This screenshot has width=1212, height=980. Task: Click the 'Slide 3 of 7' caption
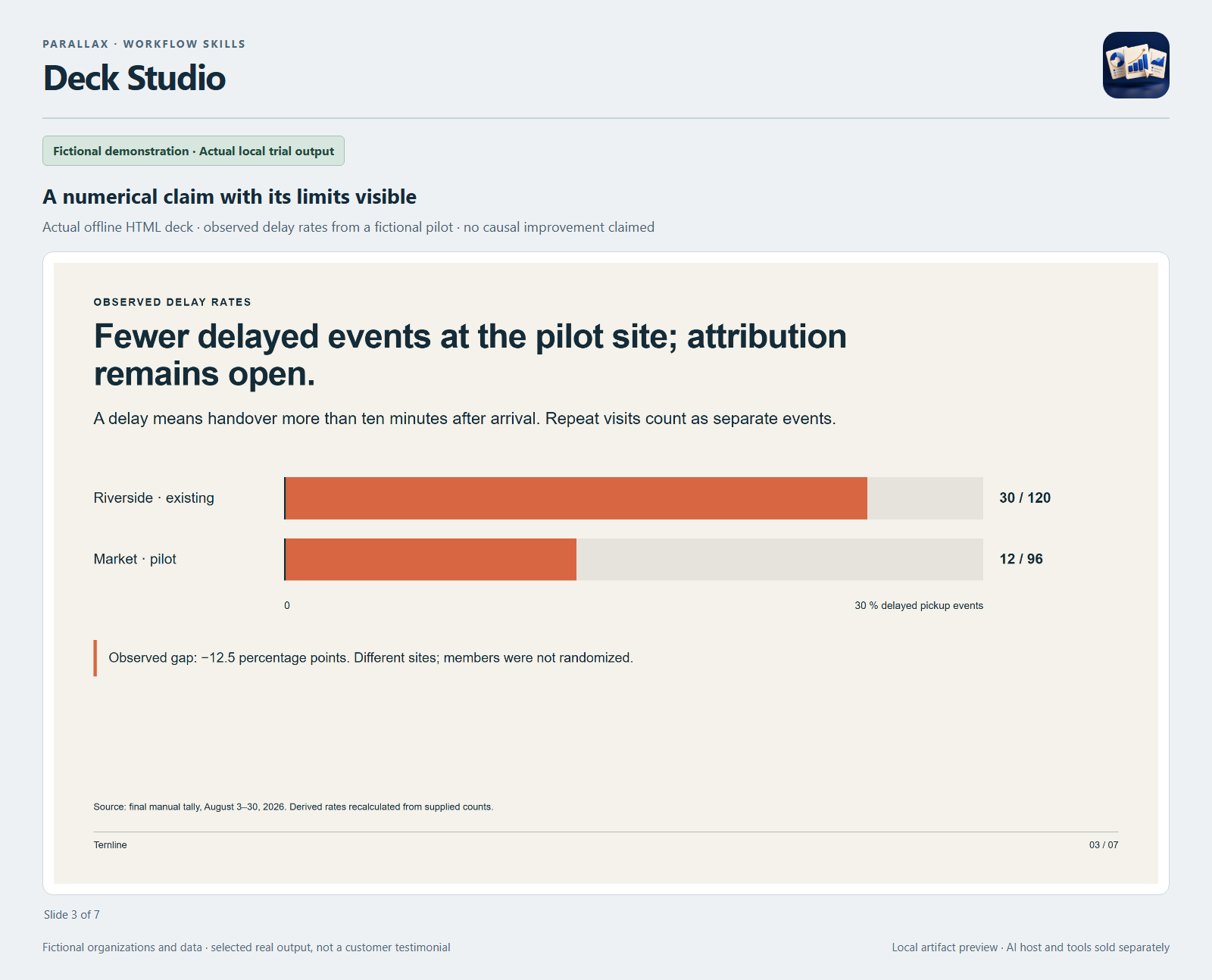click(x=72, y=915)
